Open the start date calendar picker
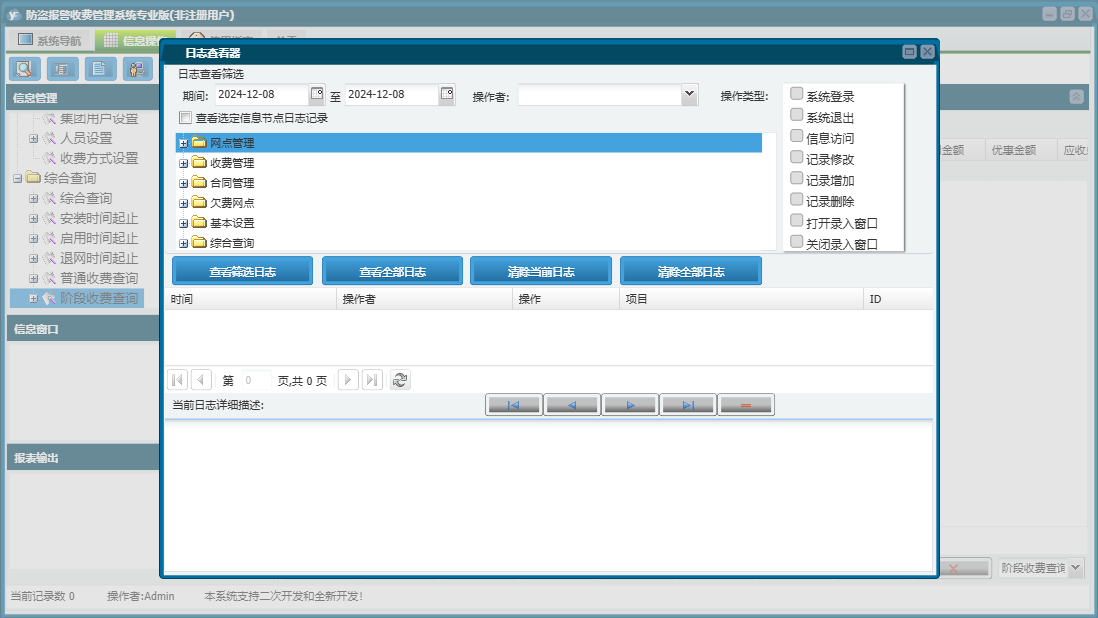This screenshot has height=618, width=1098. tap(317, 94)
